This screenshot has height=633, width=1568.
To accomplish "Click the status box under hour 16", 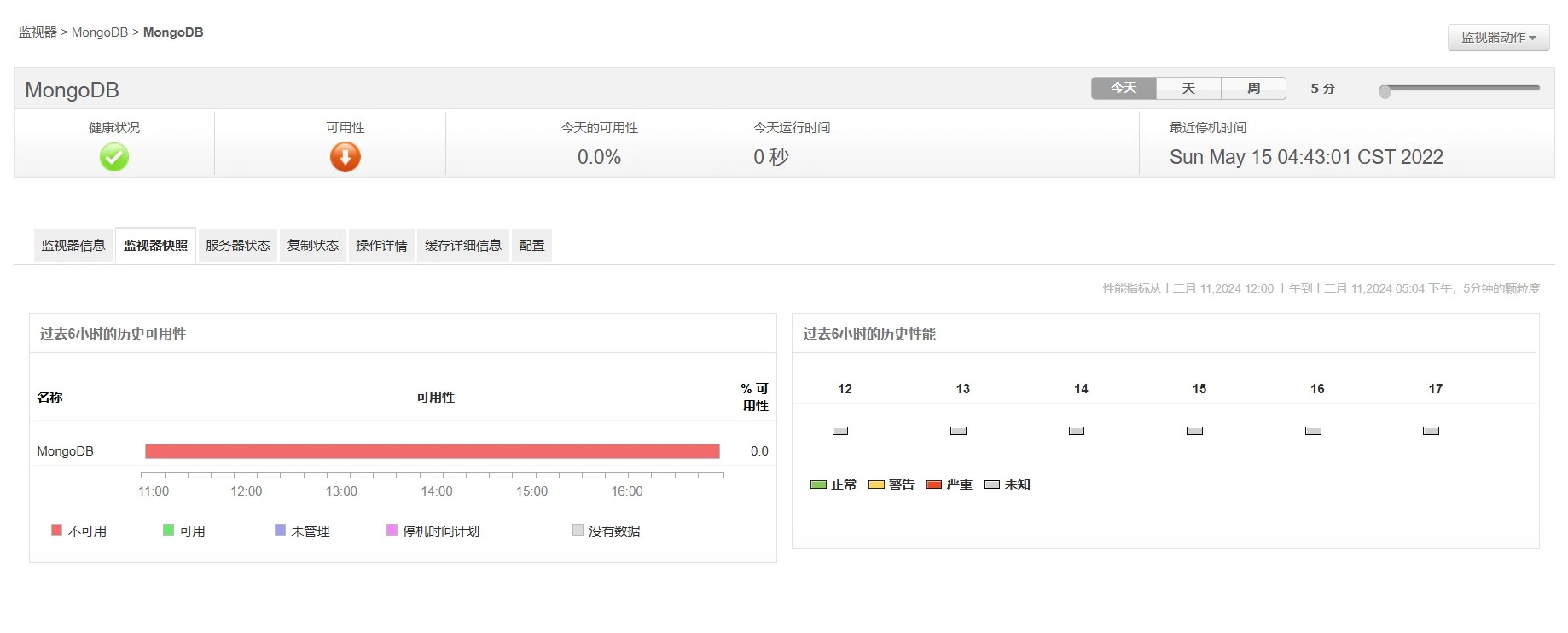I will 1313,431.
